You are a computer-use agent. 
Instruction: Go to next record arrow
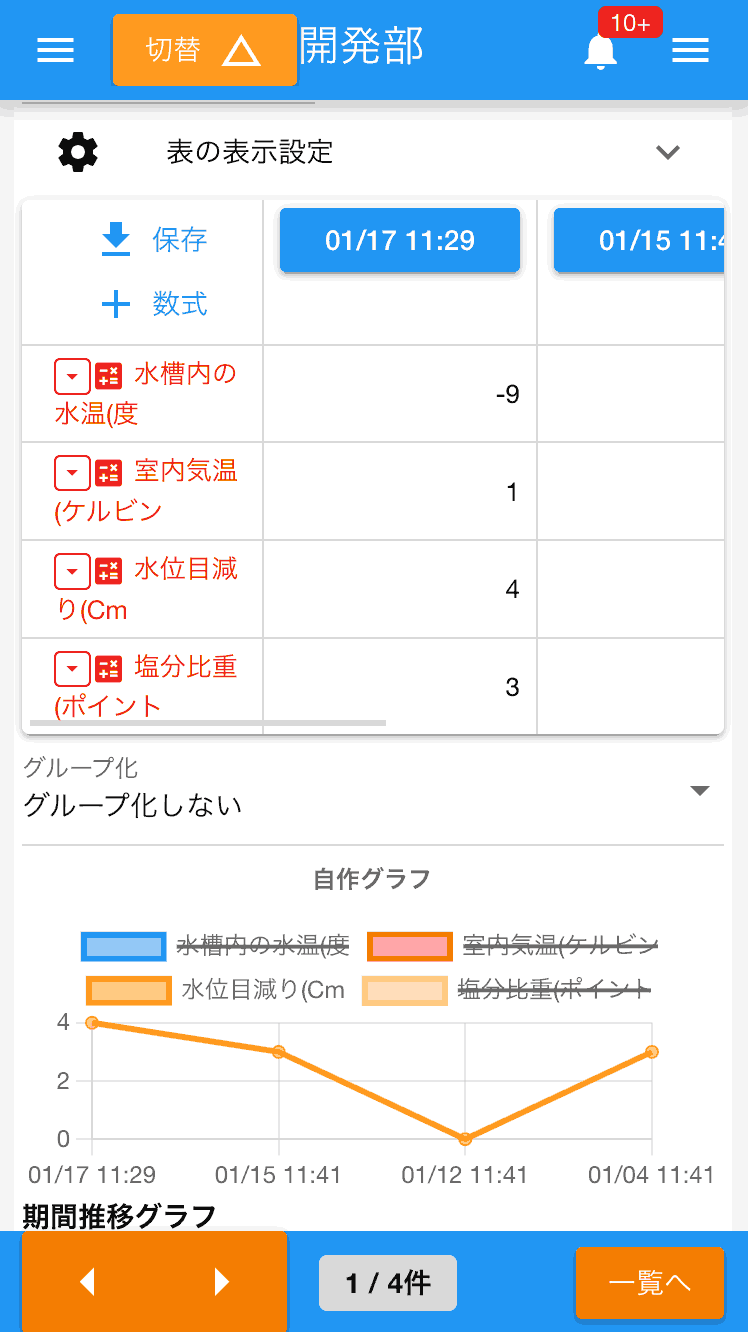point(222,1282)
